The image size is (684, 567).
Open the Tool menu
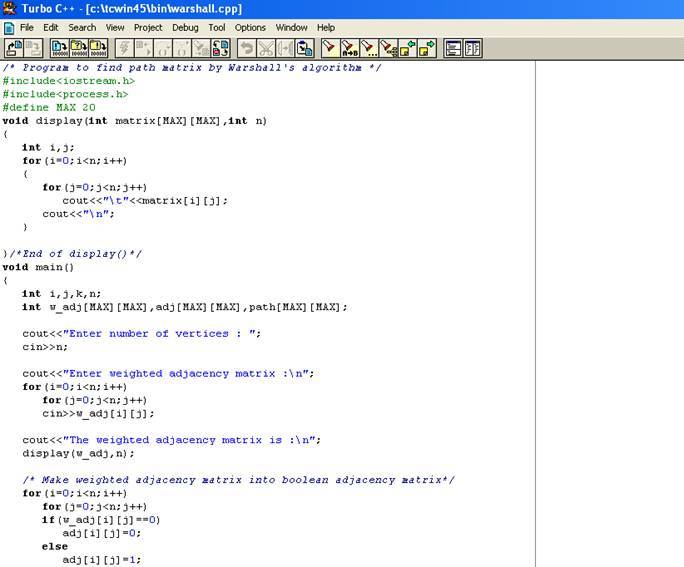(217, 27)
